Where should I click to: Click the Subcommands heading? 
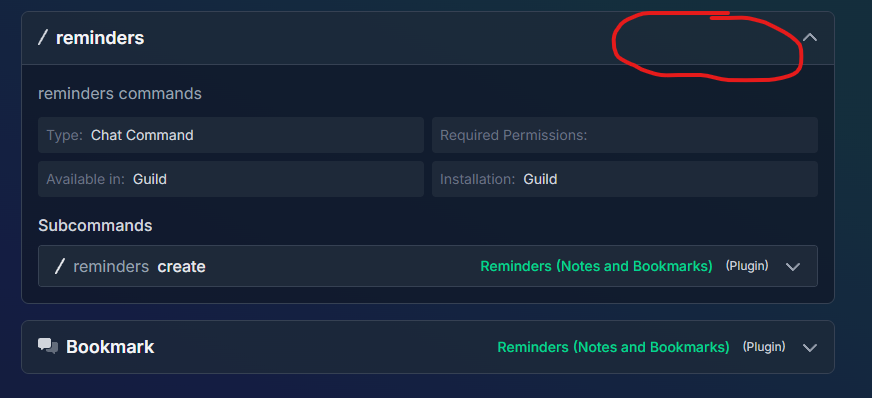[x=95, y=226]
